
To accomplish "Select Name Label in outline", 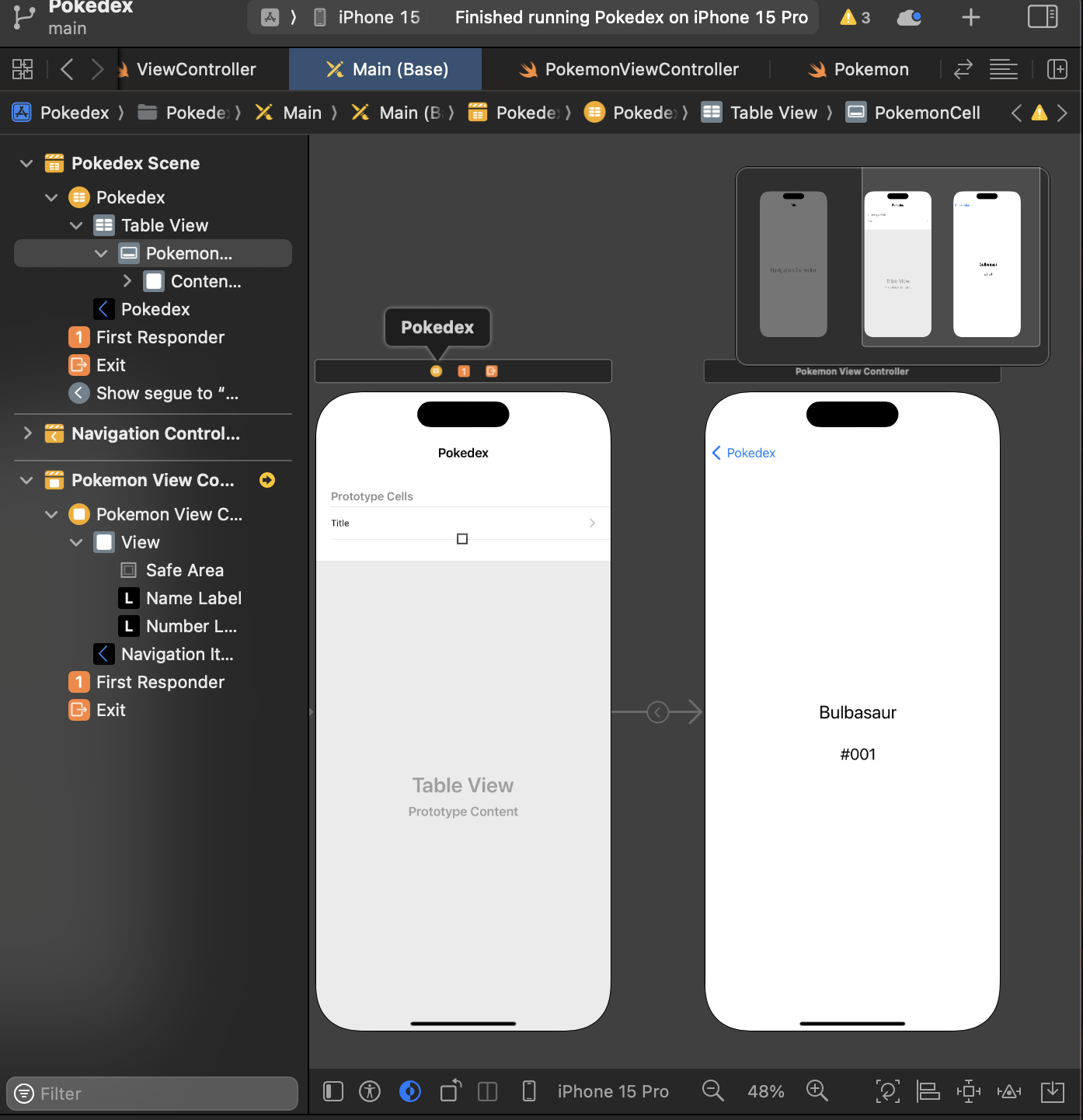I will click(153, 598).
